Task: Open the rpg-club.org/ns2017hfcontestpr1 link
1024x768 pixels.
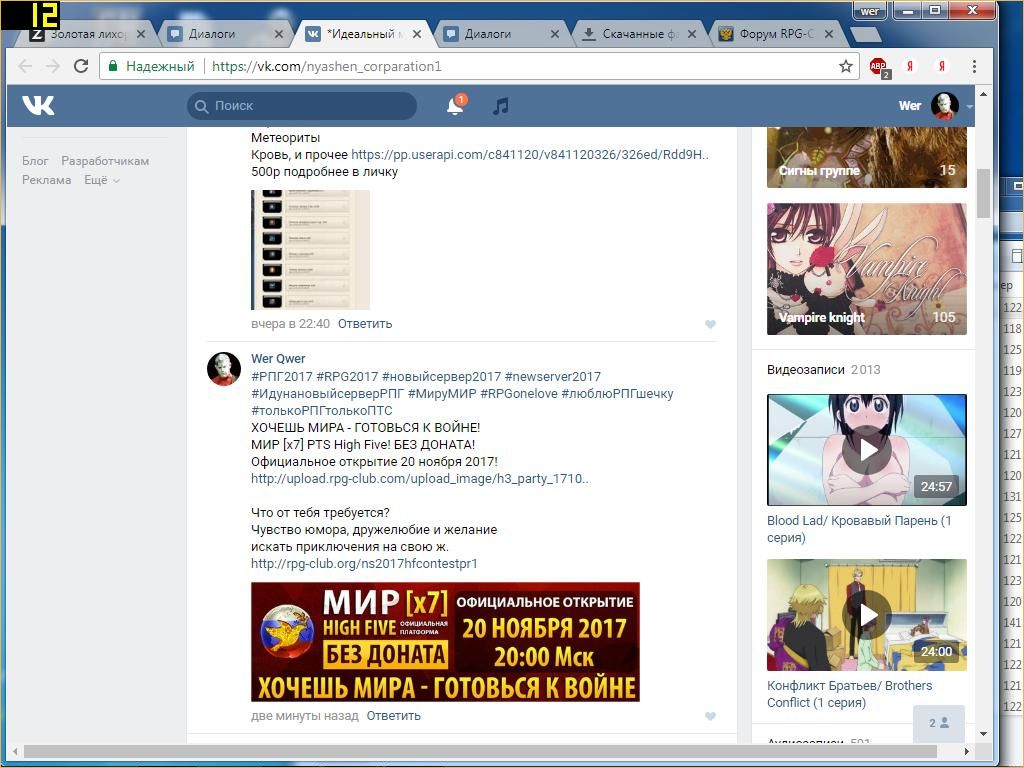Action: (x=364, y=564)
